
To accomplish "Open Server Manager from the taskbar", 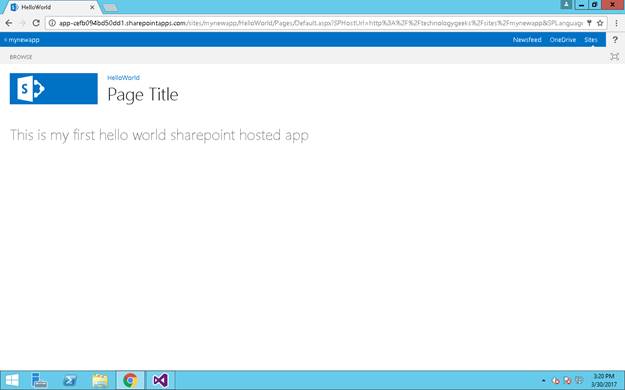I will click(39, 380).
